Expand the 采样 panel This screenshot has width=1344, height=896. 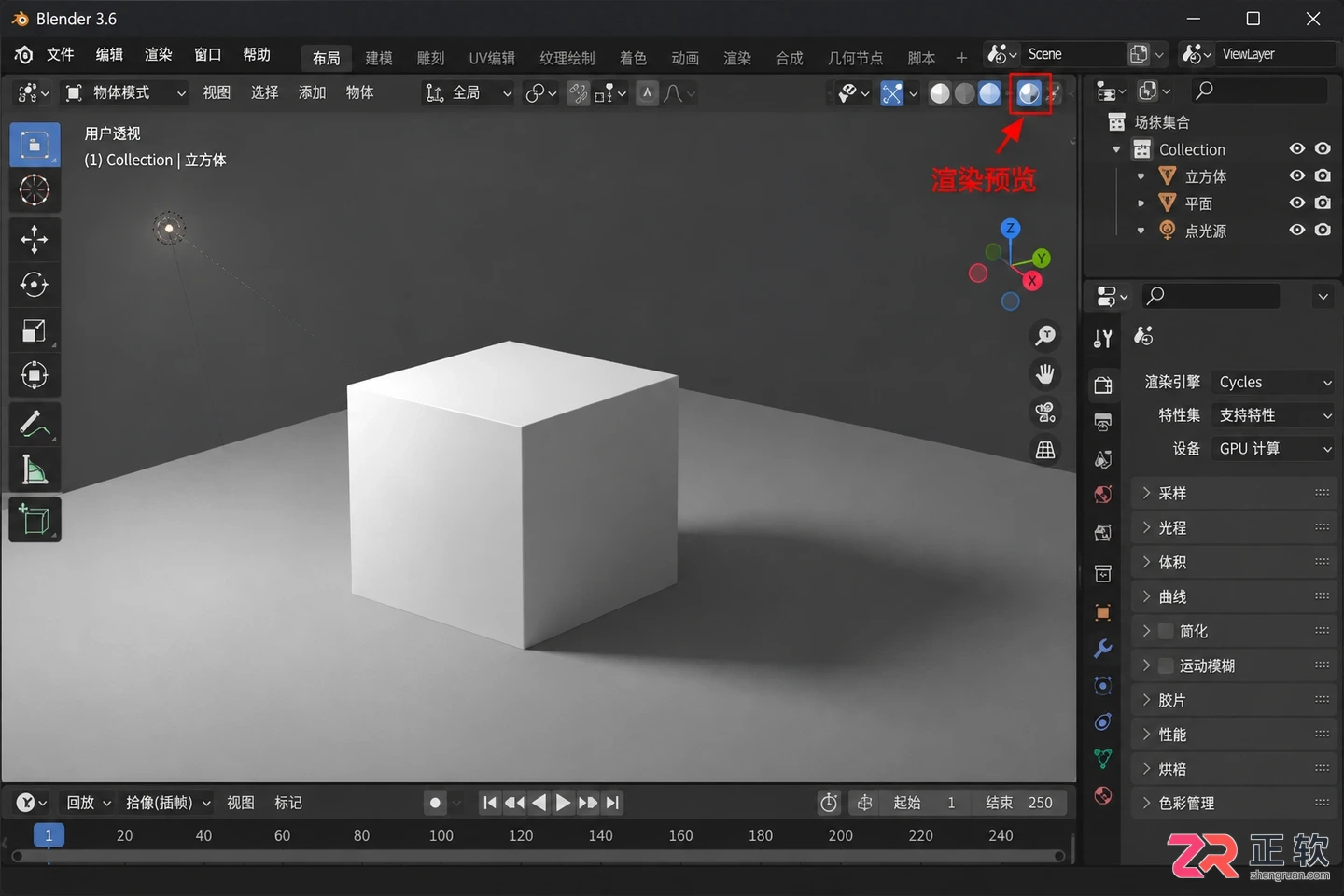pos(1234,493)
